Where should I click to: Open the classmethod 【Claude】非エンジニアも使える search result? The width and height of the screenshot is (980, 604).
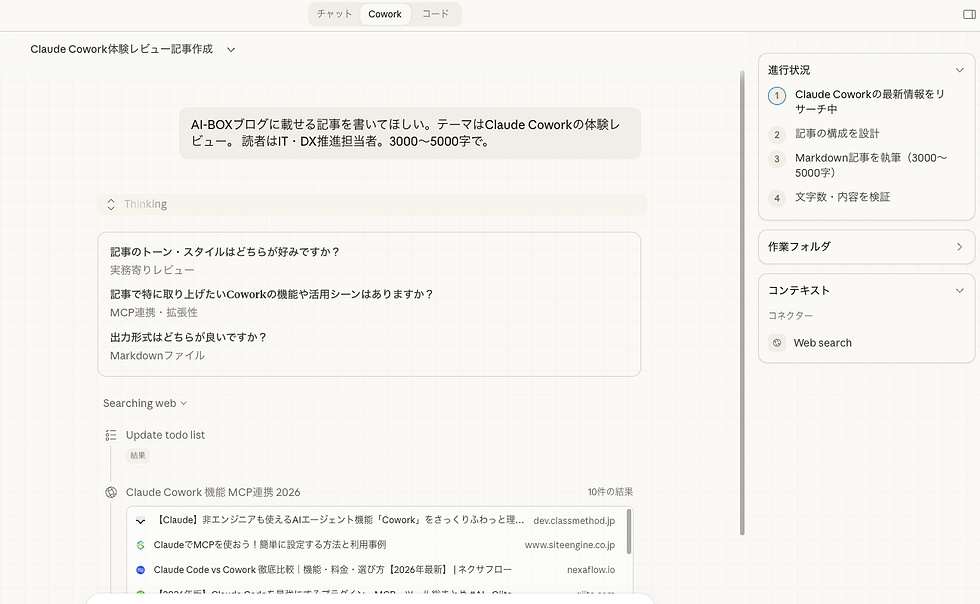pyautogui.click(x=338, y=520)
